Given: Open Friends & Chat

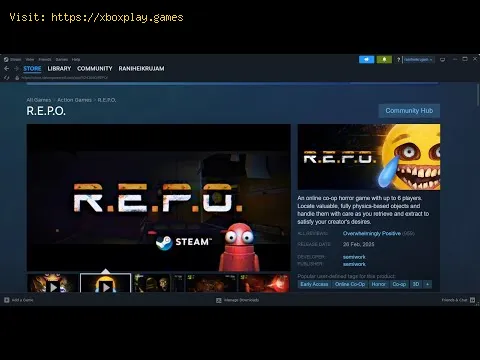Looking at the screenshot, I should [455, 300].
